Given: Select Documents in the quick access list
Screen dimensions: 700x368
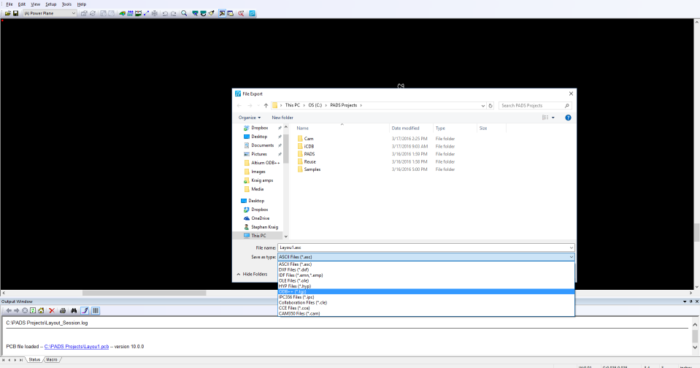Looking at the screenshot, I should 259,146.
